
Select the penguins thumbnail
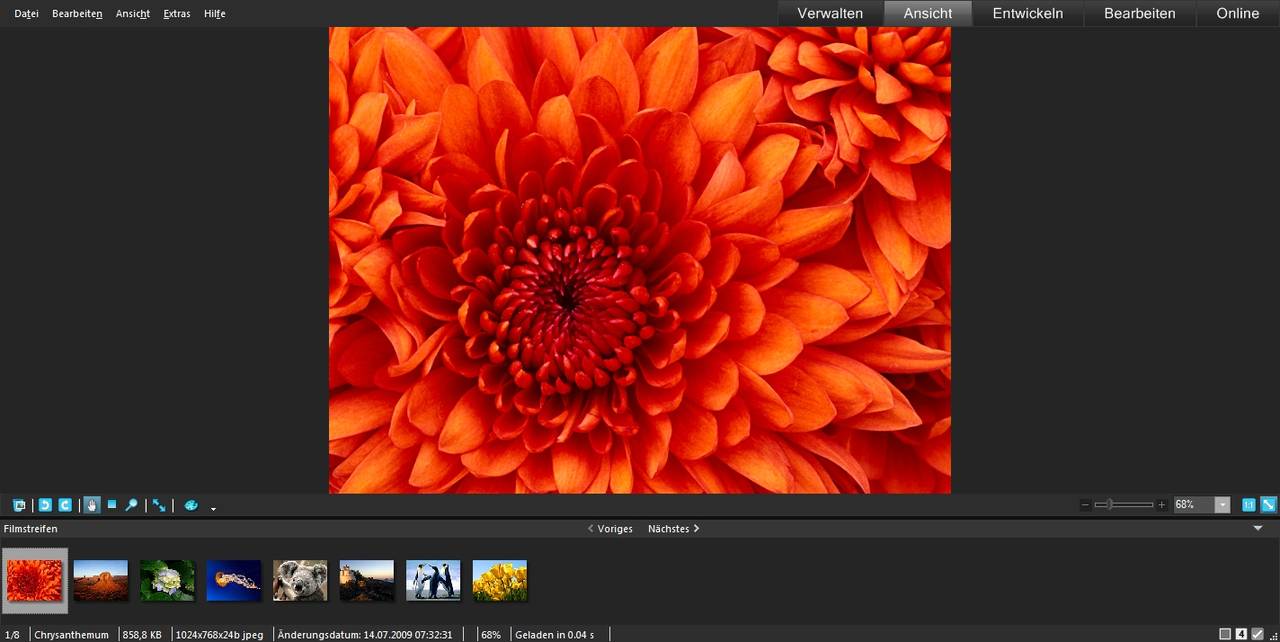(433, 580)
